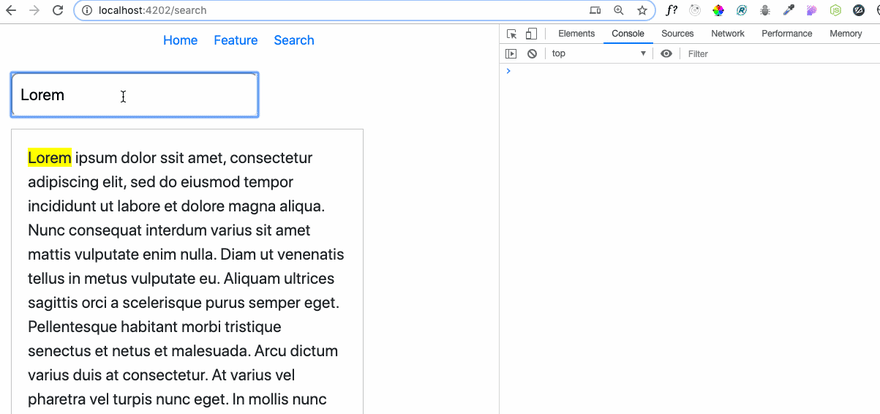This screenshot has height=414, width=880.
Task: Open the zoom magnifier icon in address bar
Action: [x=618, y=10]
